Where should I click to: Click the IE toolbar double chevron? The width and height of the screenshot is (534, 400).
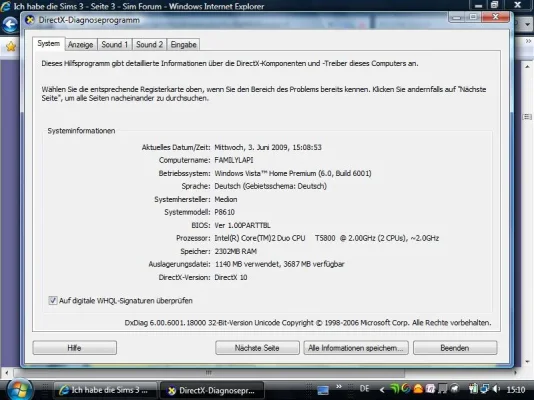click(528, 41)
